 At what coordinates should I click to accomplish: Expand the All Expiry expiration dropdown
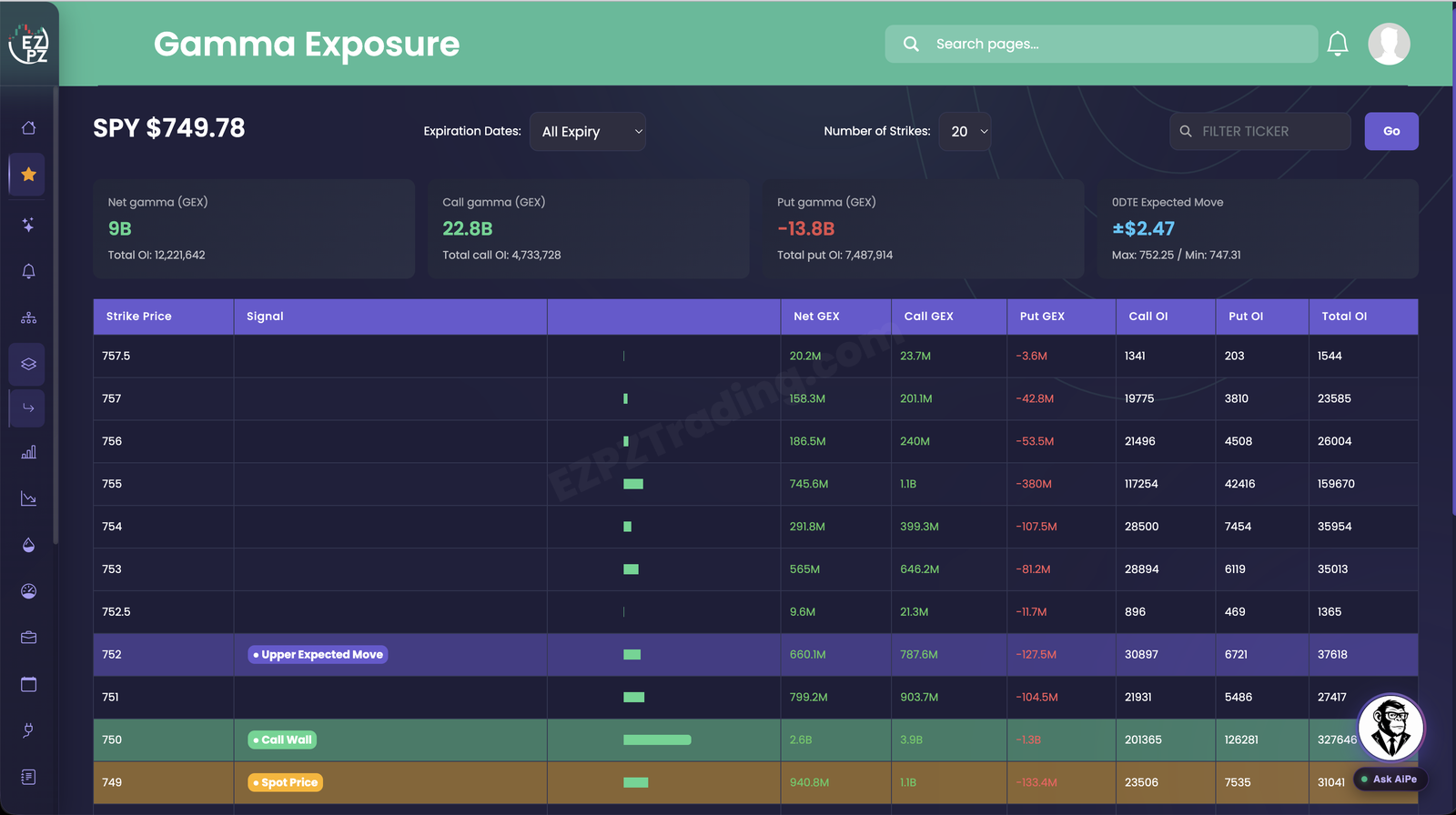click(588, 131)
